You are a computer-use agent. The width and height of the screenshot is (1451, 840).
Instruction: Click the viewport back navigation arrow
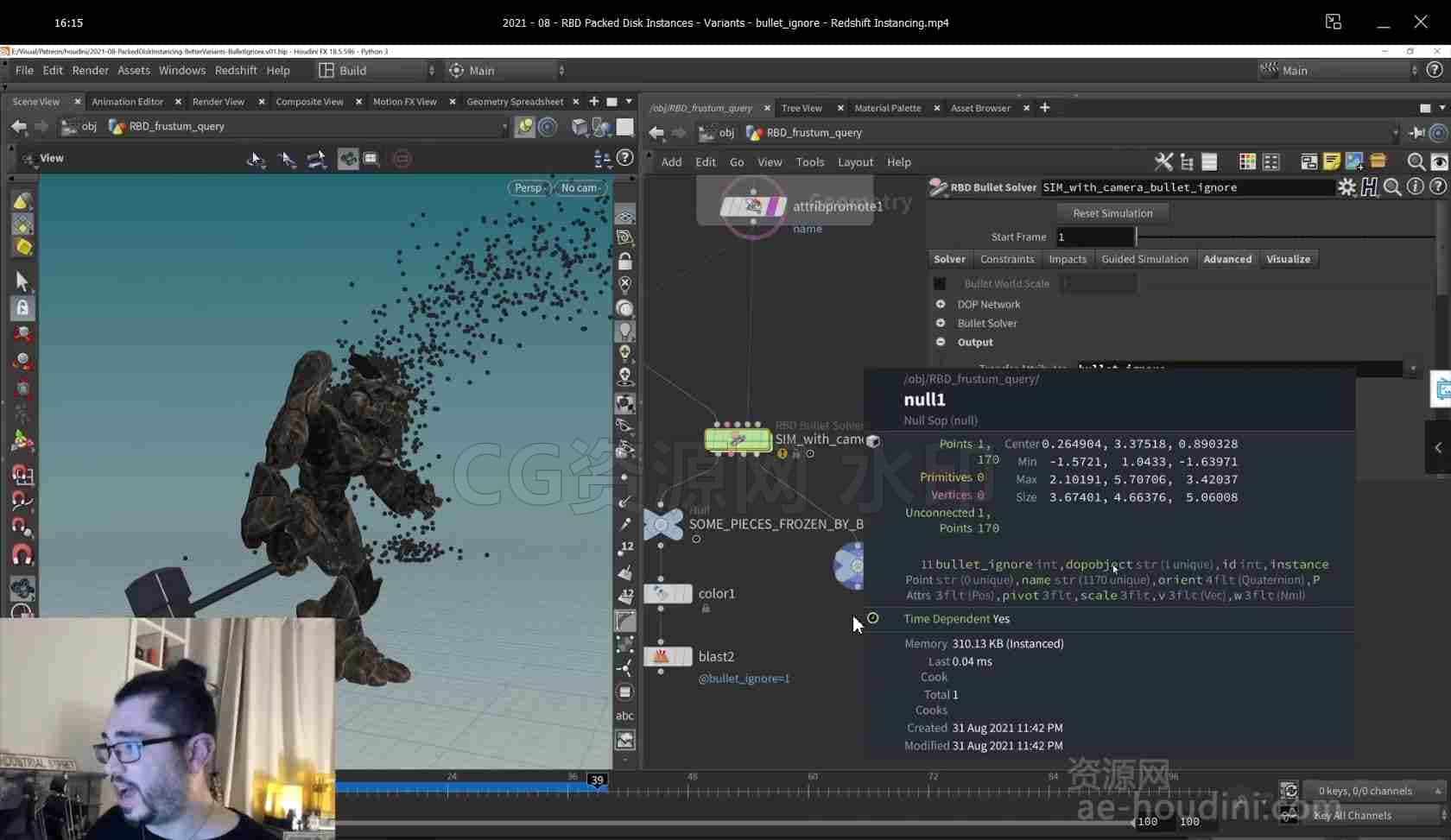click(19, 126)
